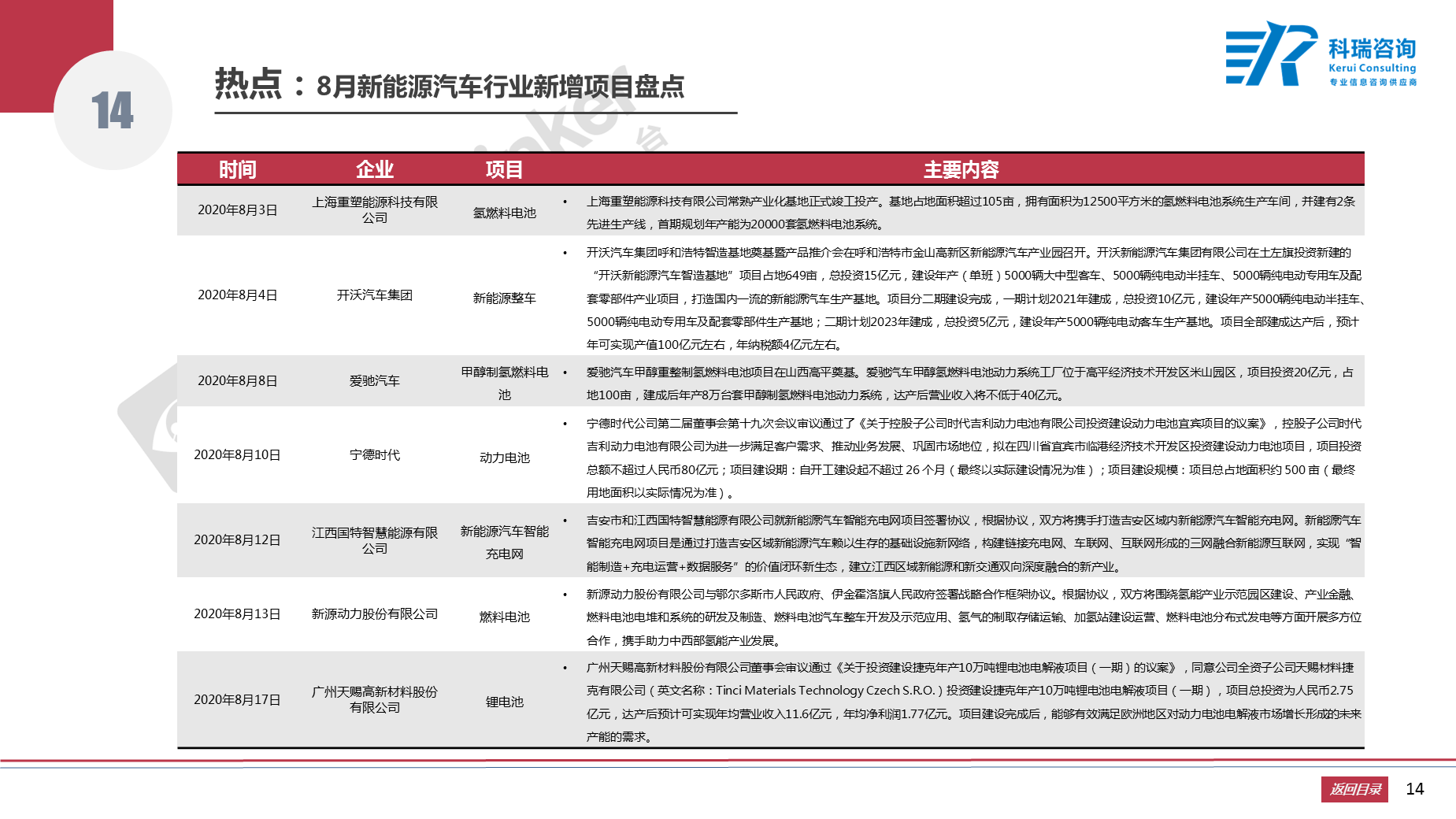This screenshot has height=819, width=1456.
Task: Click project cell 锂电池
Action: point(504,702)
